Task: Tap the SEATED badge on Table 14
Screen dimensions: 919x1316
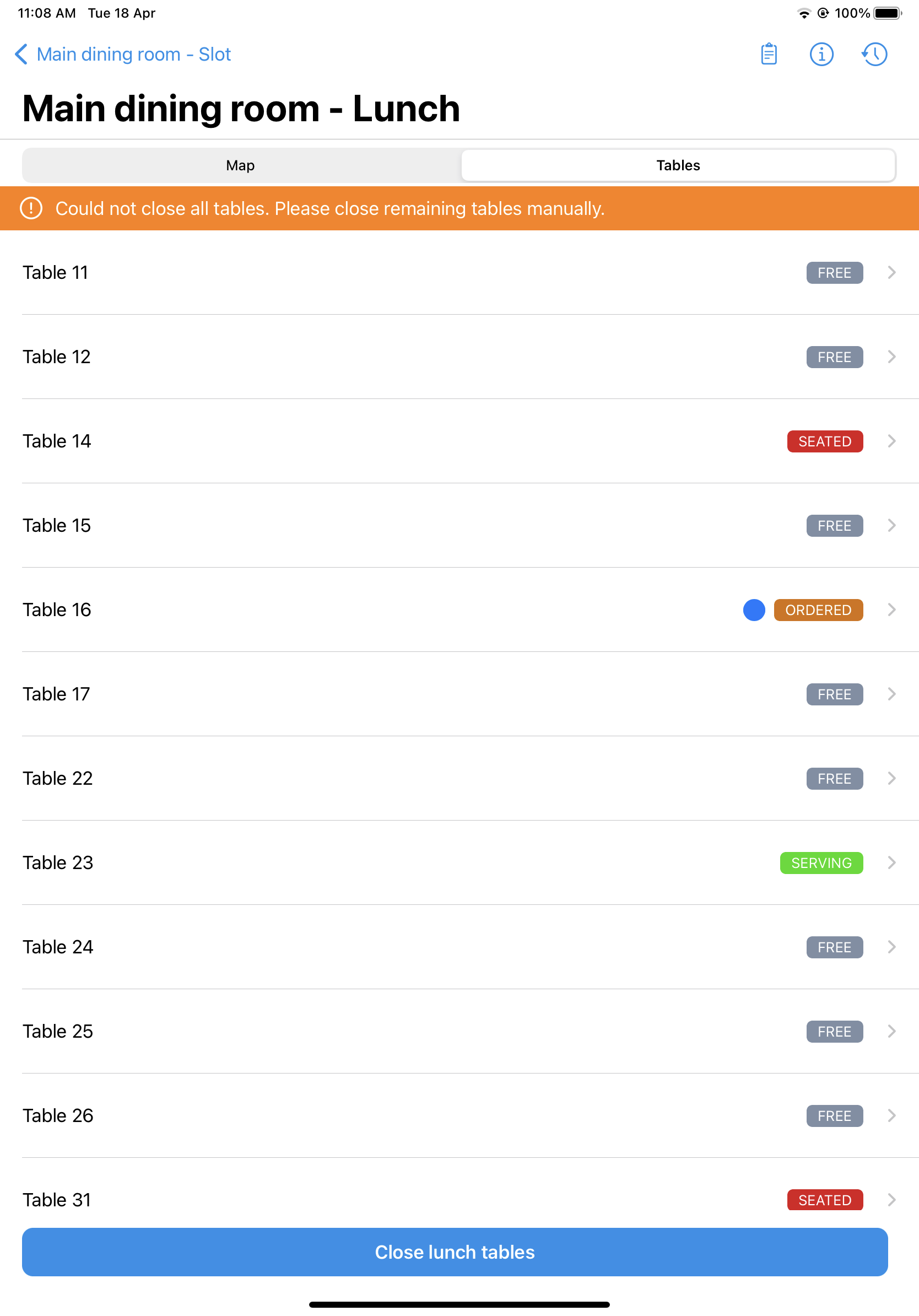Action: [x=824, y=441]
